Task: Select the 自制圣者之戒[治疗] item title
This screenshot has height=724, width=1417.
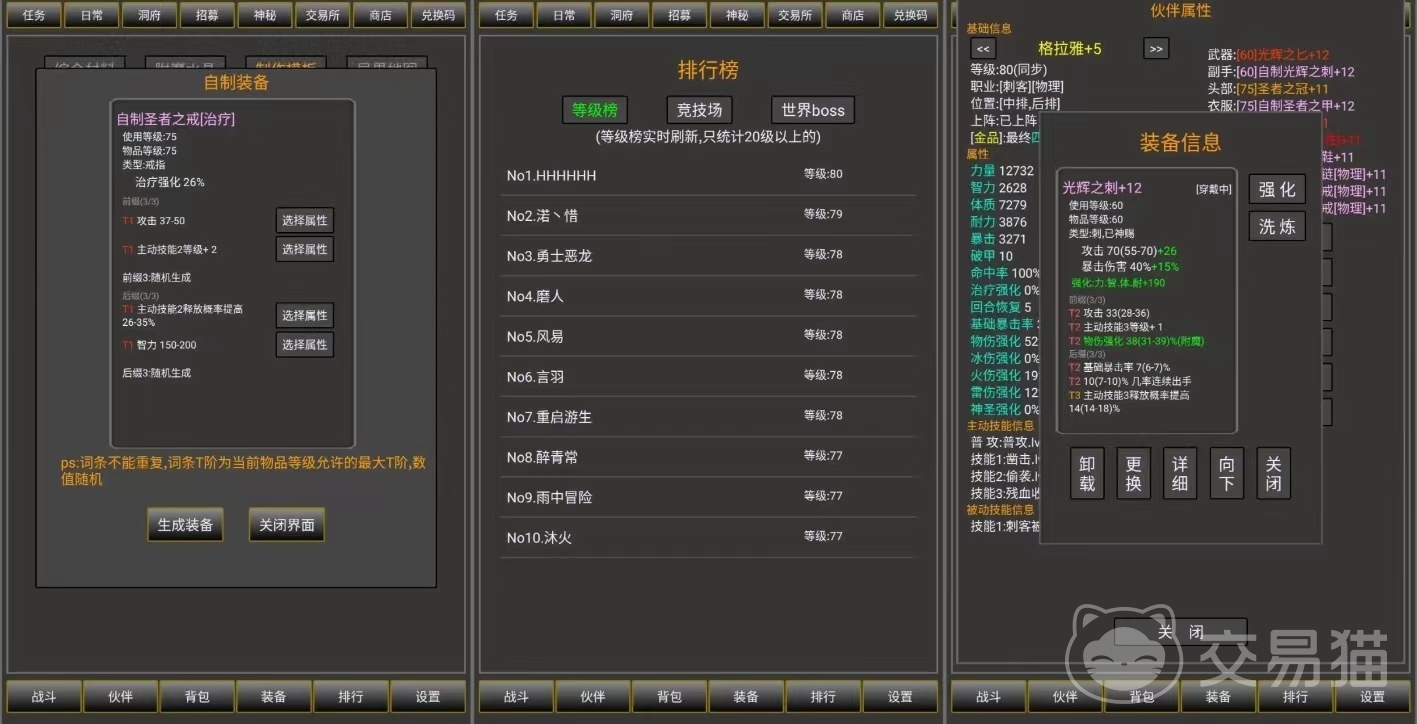Action: click(176, 119)
